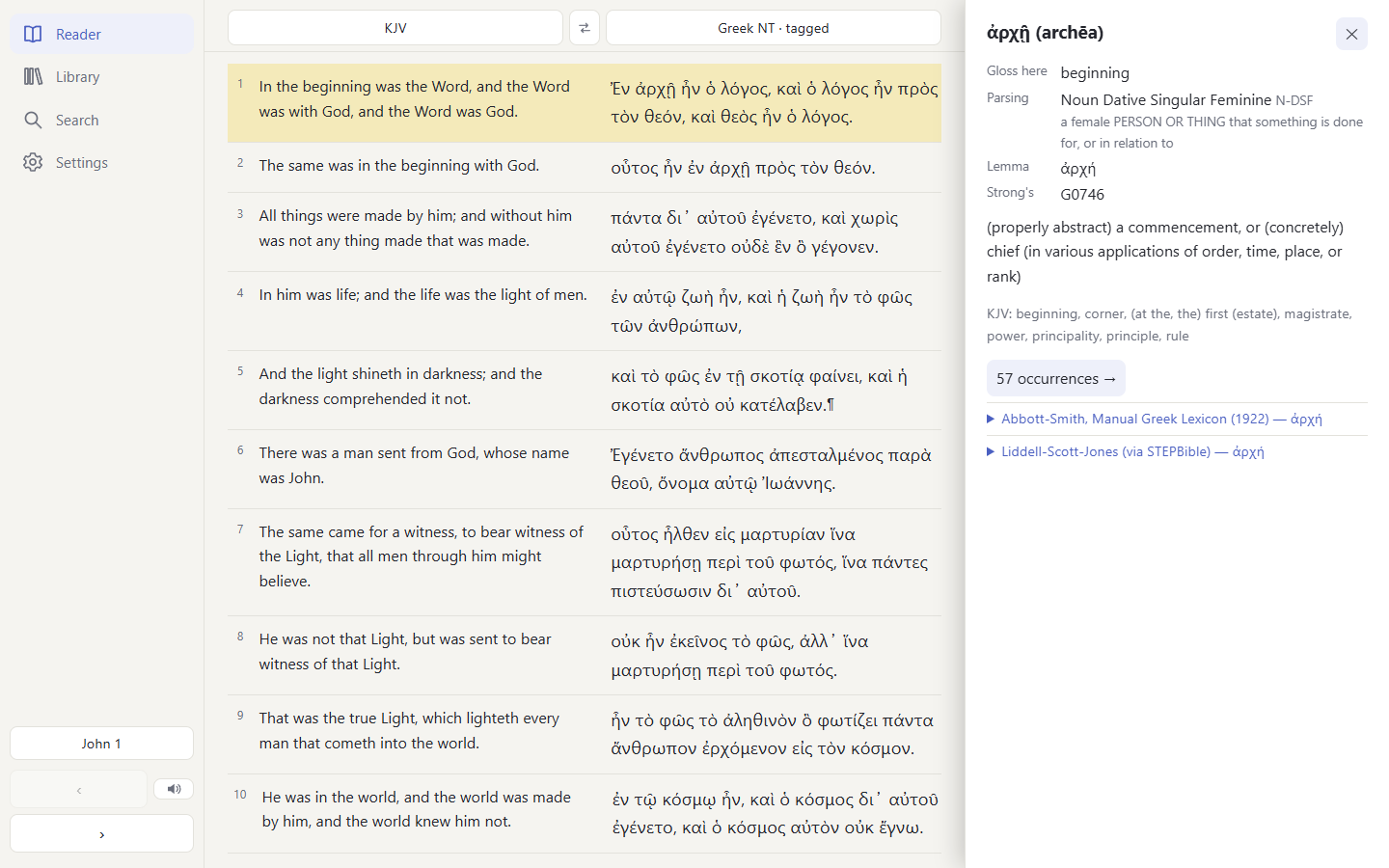Select the Search sidebar label

click(x=77, y=121)
